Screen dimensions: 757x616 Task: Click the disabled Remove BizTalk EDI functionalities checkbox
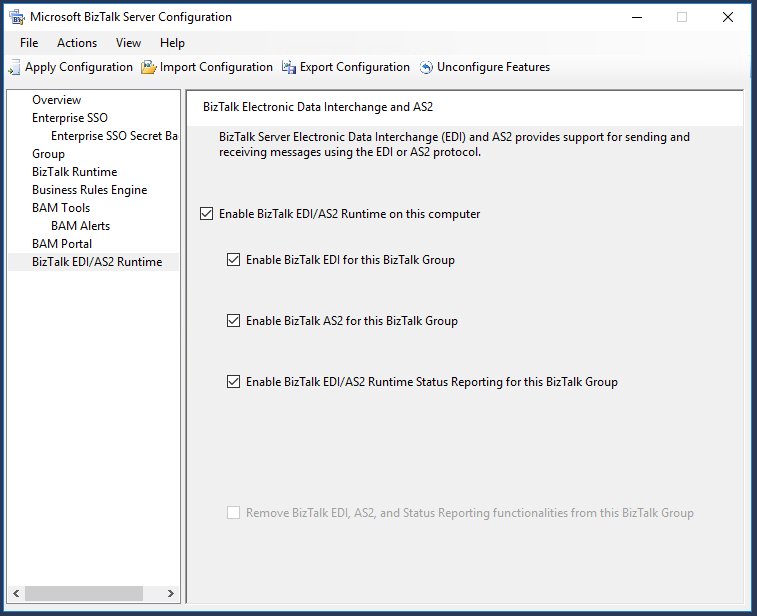point(234,513)
